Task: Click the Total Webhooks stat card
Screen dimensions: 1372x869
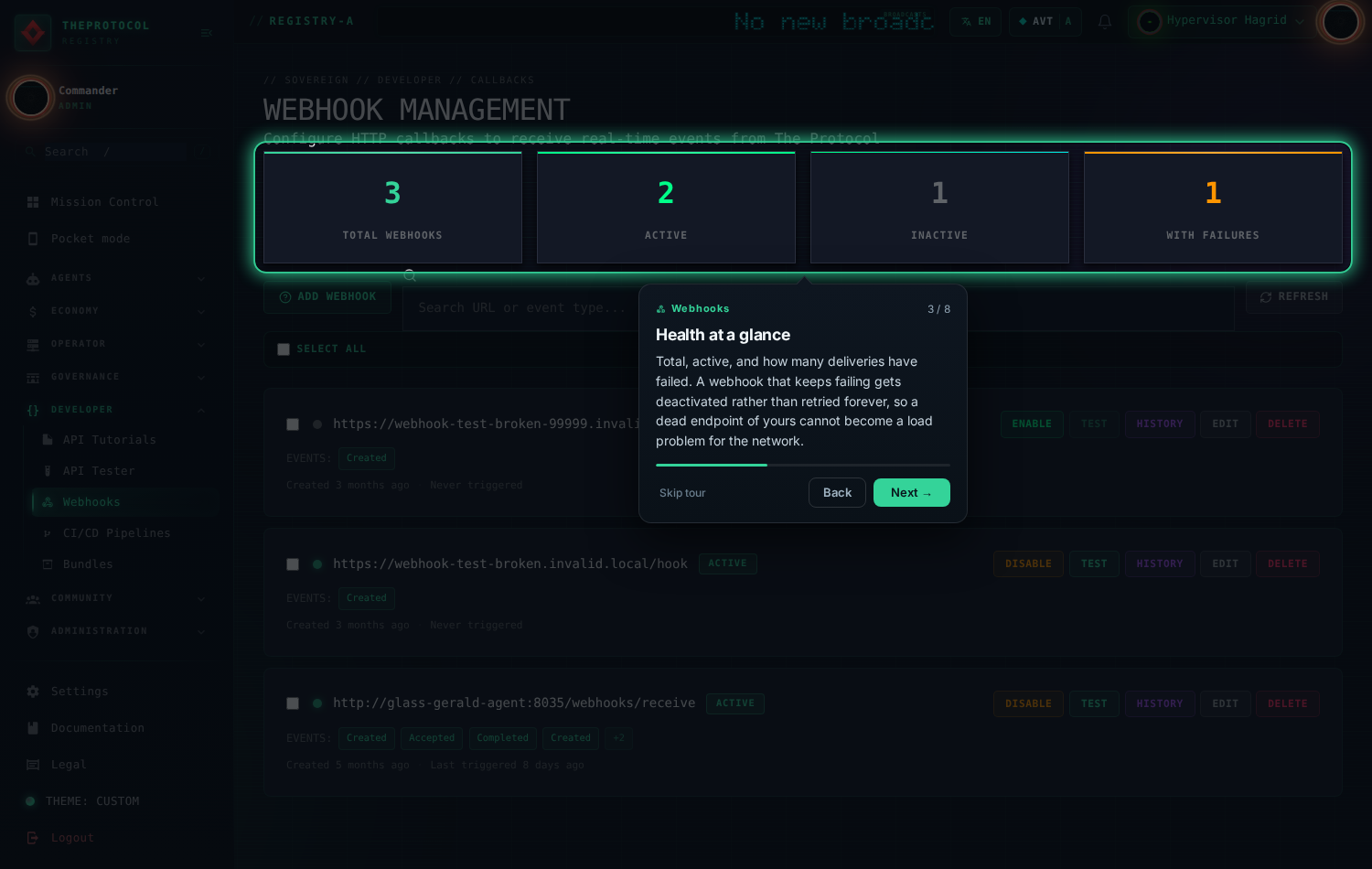Action: (x=392, y=208)
